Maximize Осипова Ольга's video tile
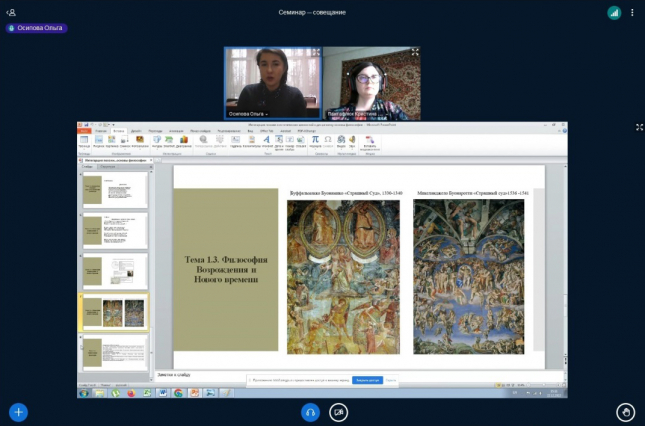This screenshot has width=645, height=426. (316, 52)
